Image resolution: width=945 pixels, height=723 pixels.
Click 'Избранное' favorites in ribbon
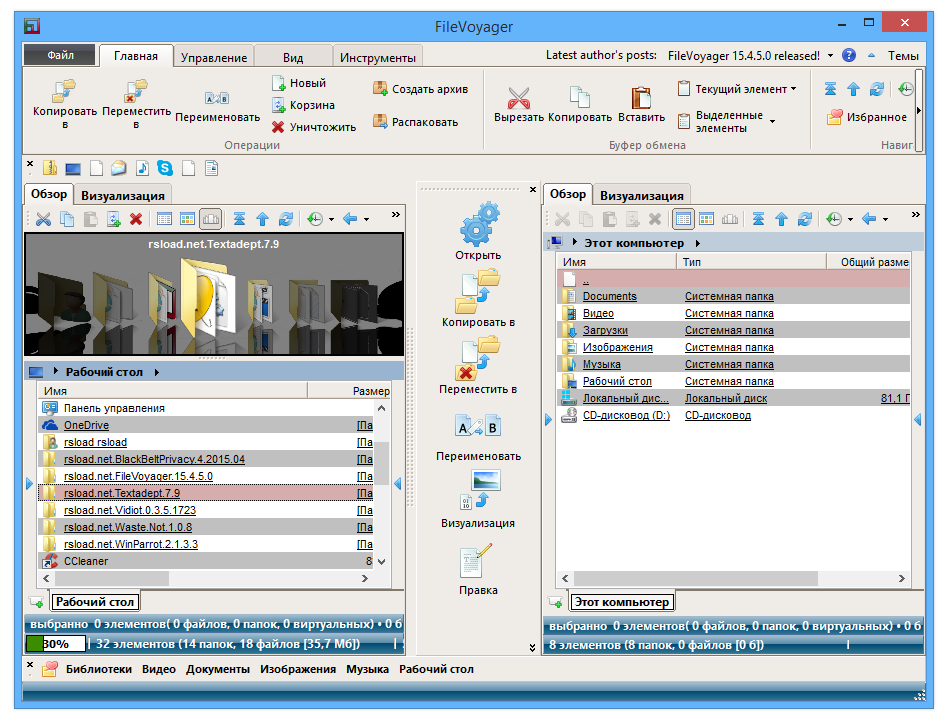pyautogui.click(x=867, y=117)
